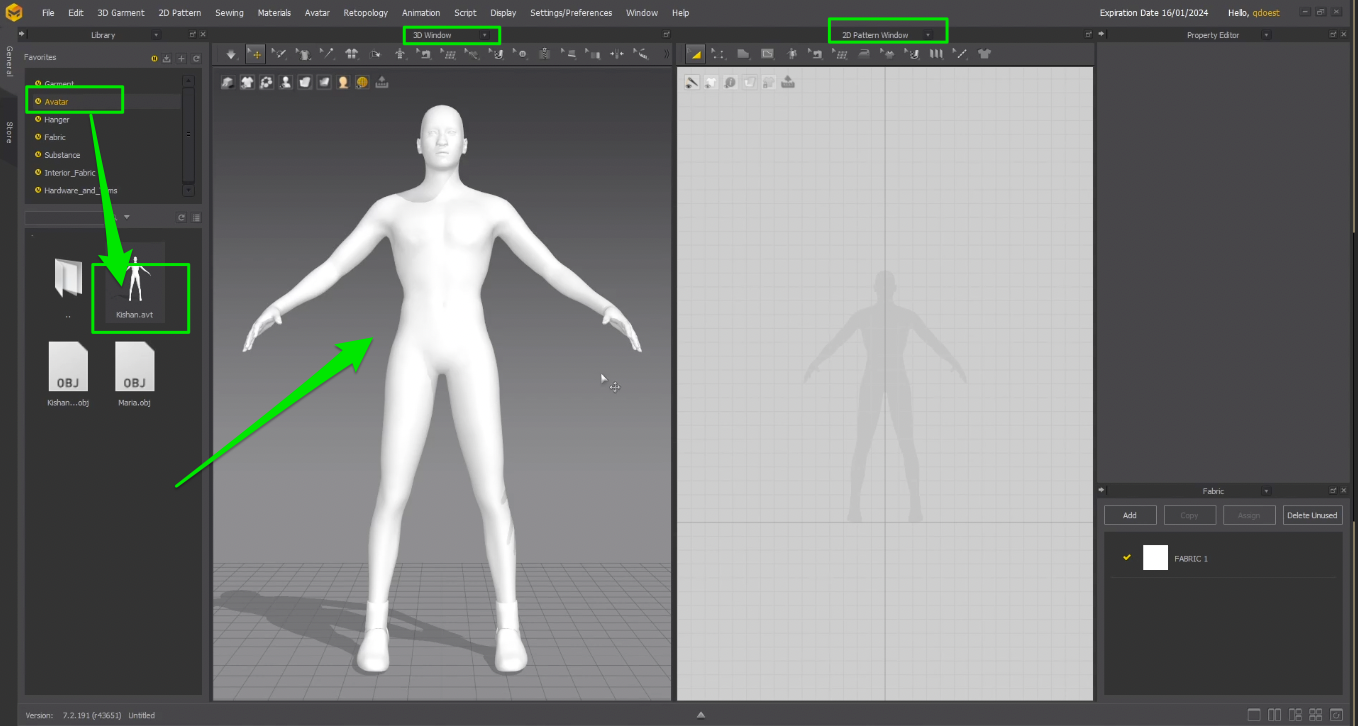The height and width of the screenshot is (726, 1358).
Task: Choose the zipper tool in 3D toolbar
Action: tap(544, 54)
